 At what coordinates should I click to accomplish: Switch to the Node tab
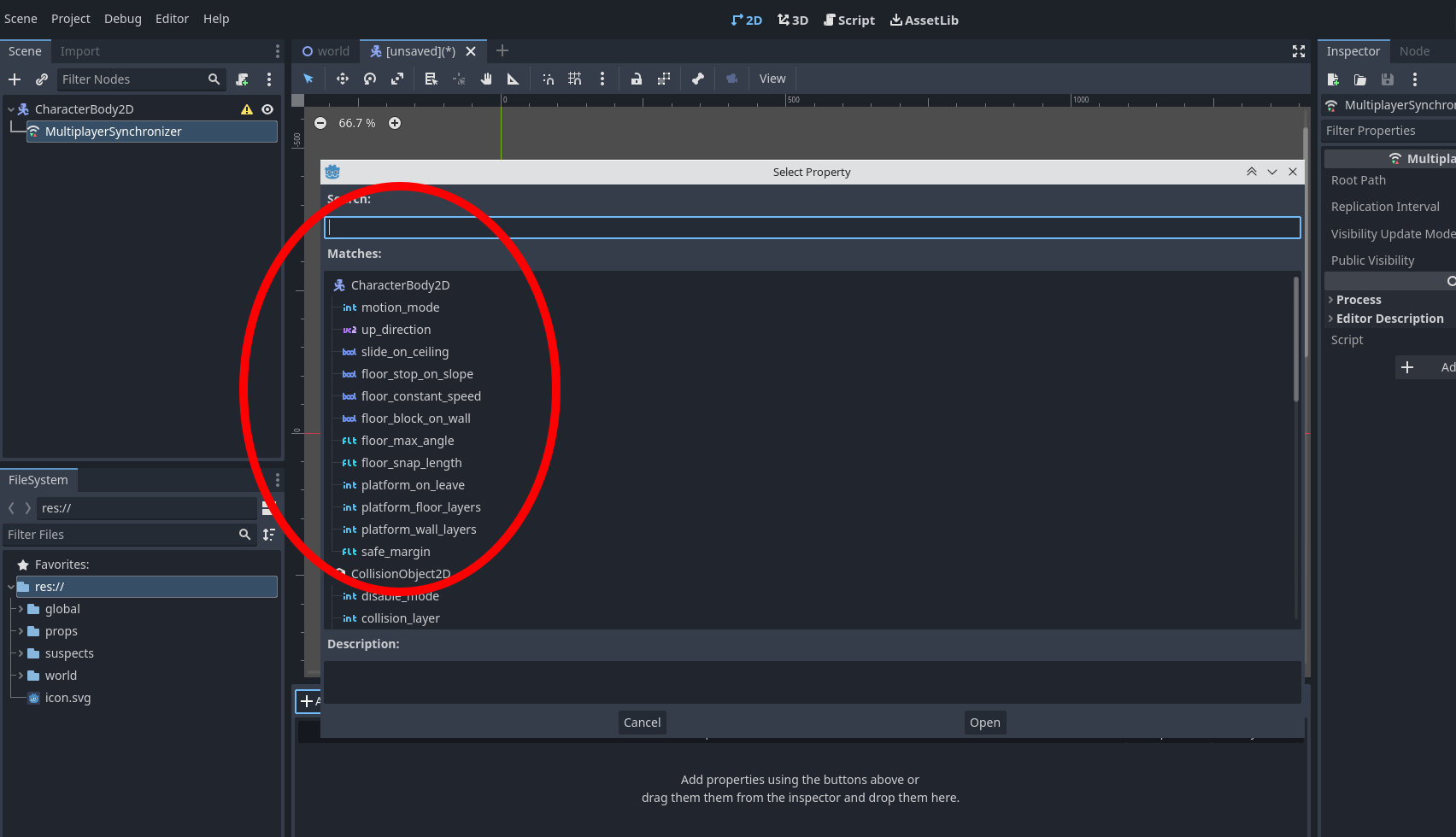pos(1414,51)
